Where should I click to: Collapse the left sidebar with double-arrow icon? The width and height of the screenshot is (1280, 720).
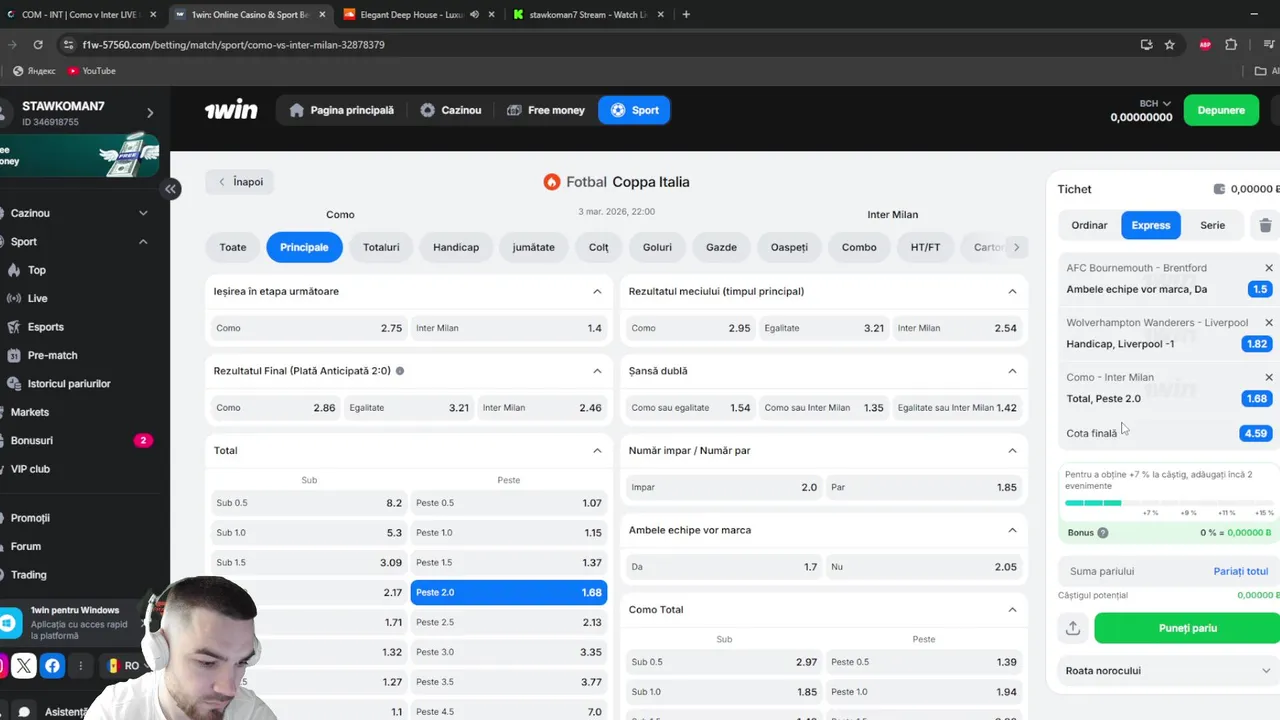coord(171,188)
